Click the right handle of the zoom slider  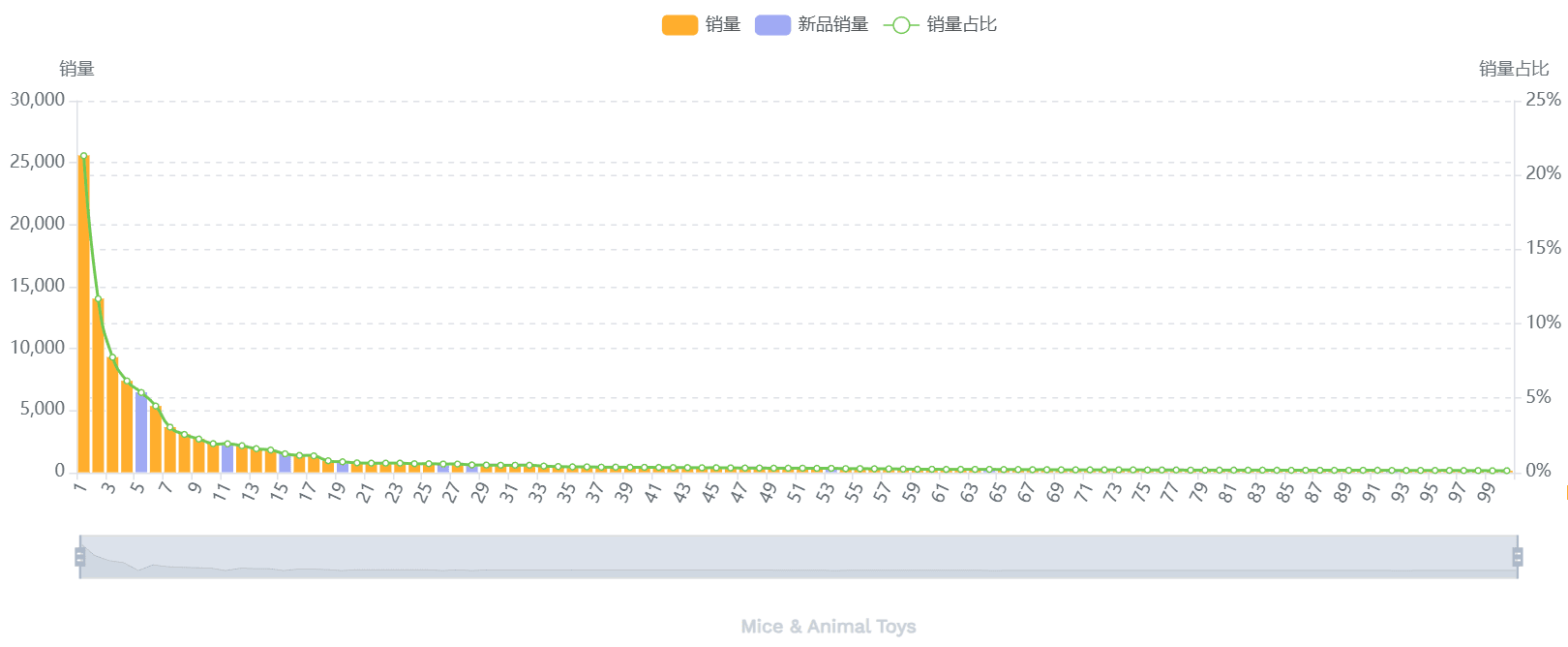(x=1517, y=557)
